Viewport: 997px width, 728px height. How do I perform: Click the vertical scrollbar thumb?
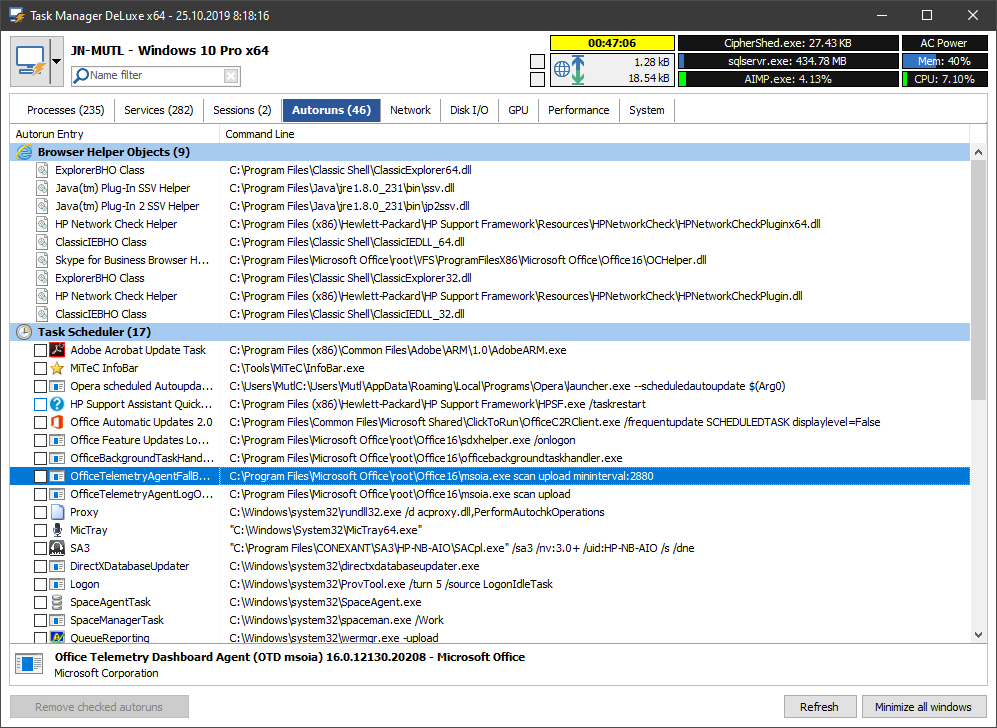tap(978, 280)
